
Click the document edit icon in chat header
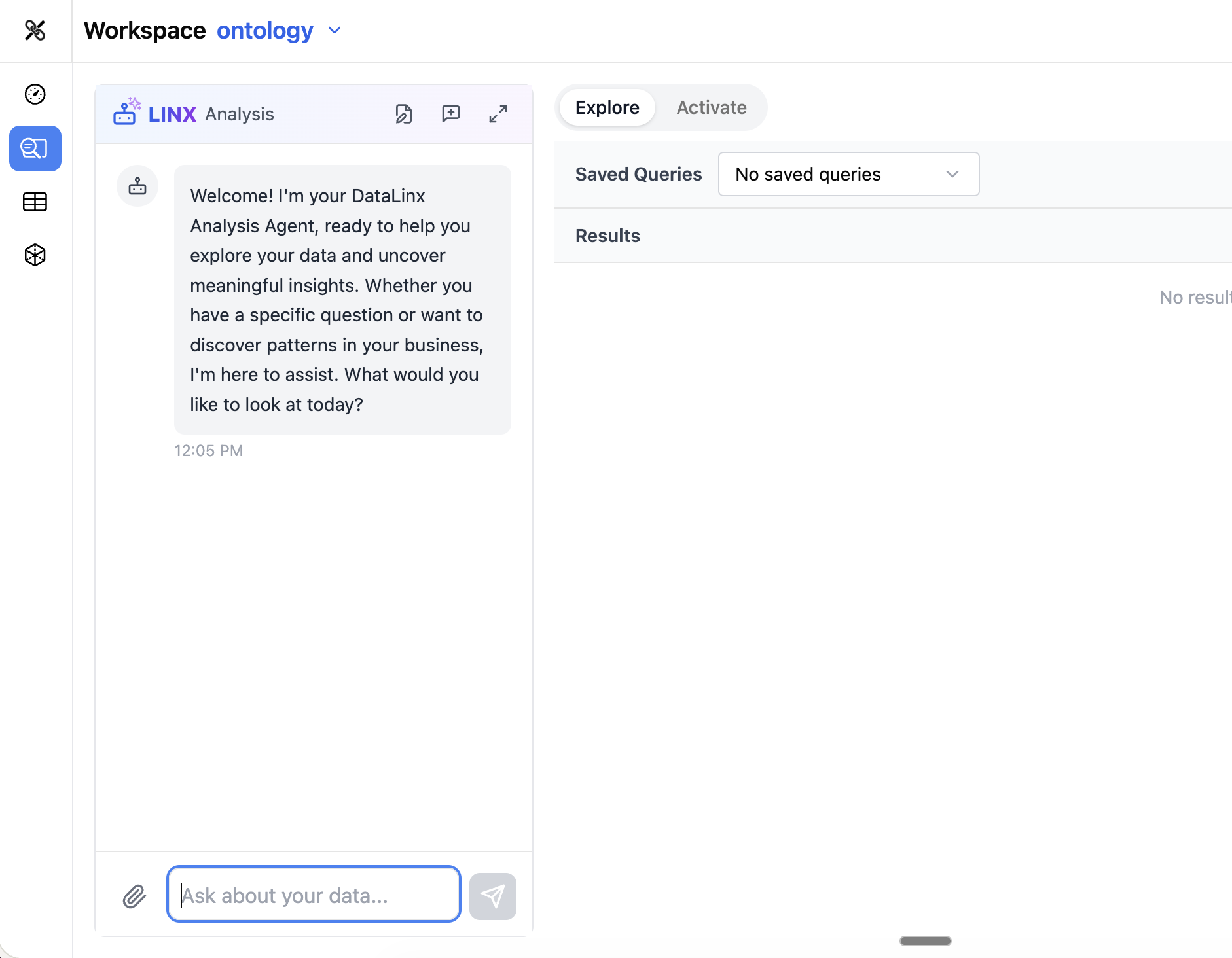[404, 113]
